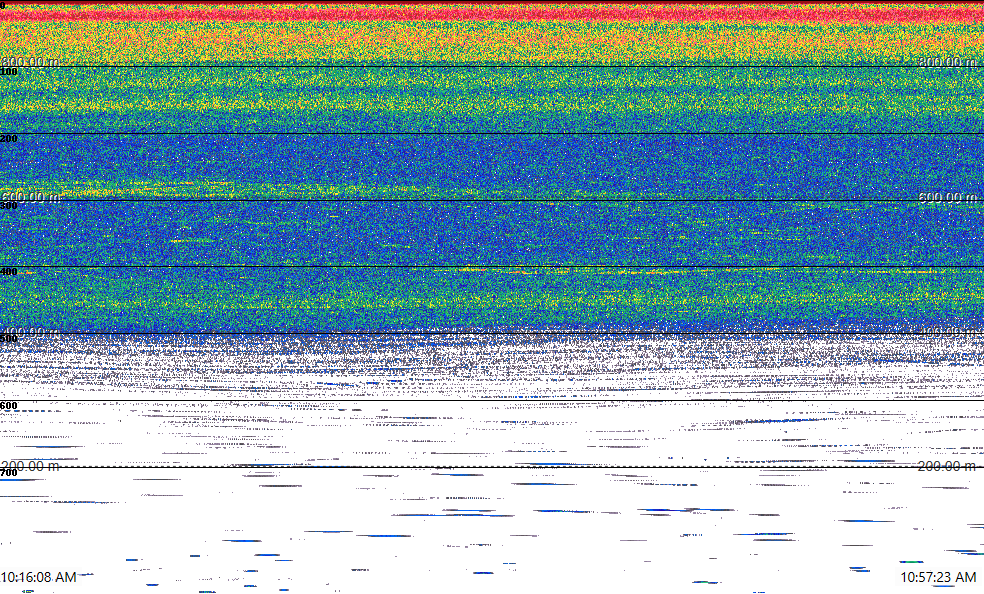
Task: Click the 10:57:23 AM end timestamp
Action: 938,577
